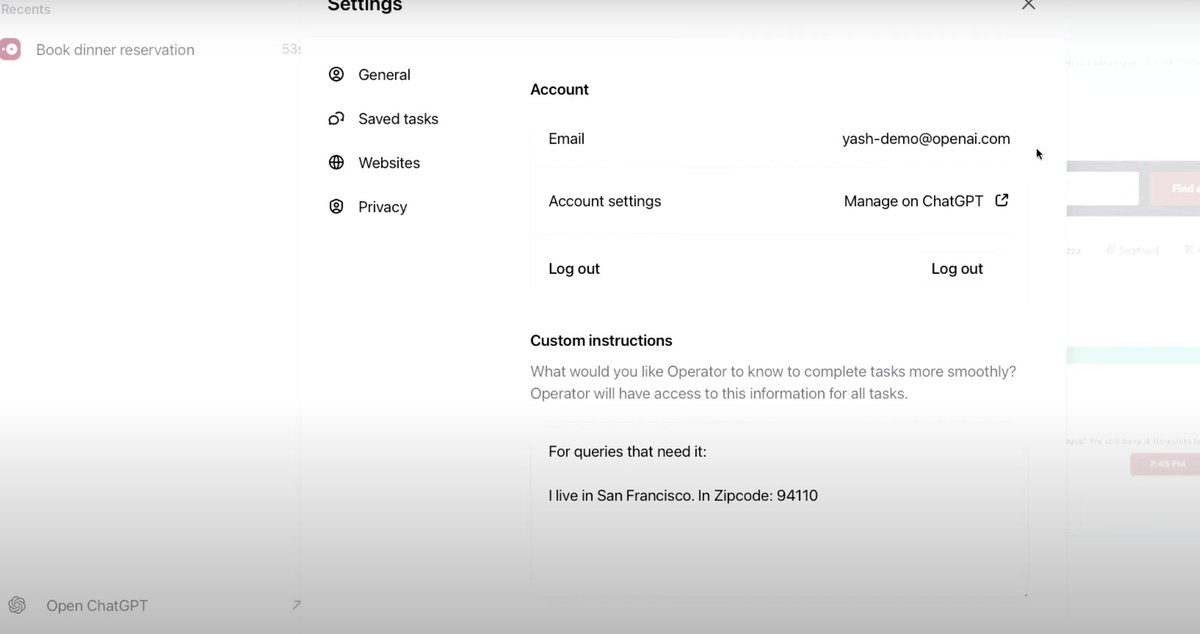Screen dimensions: 1200x634
Task: Go to the Websites settings section
Action: click(375, 163)
